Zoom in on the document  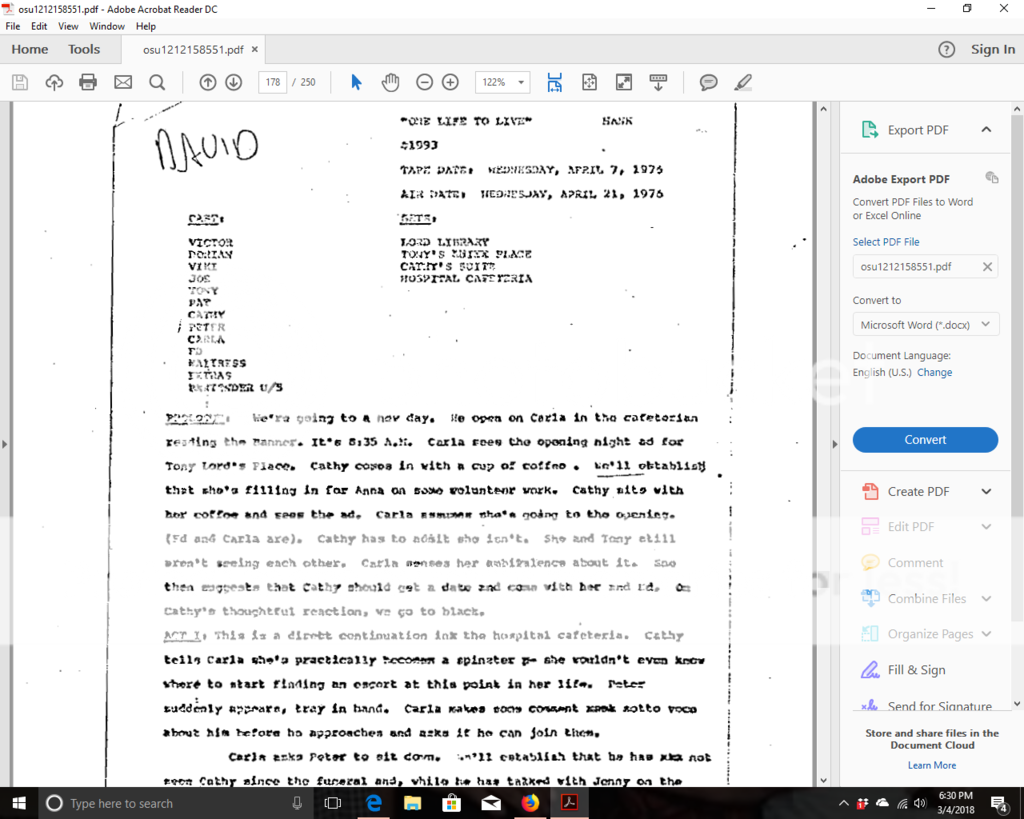(449, 82)
